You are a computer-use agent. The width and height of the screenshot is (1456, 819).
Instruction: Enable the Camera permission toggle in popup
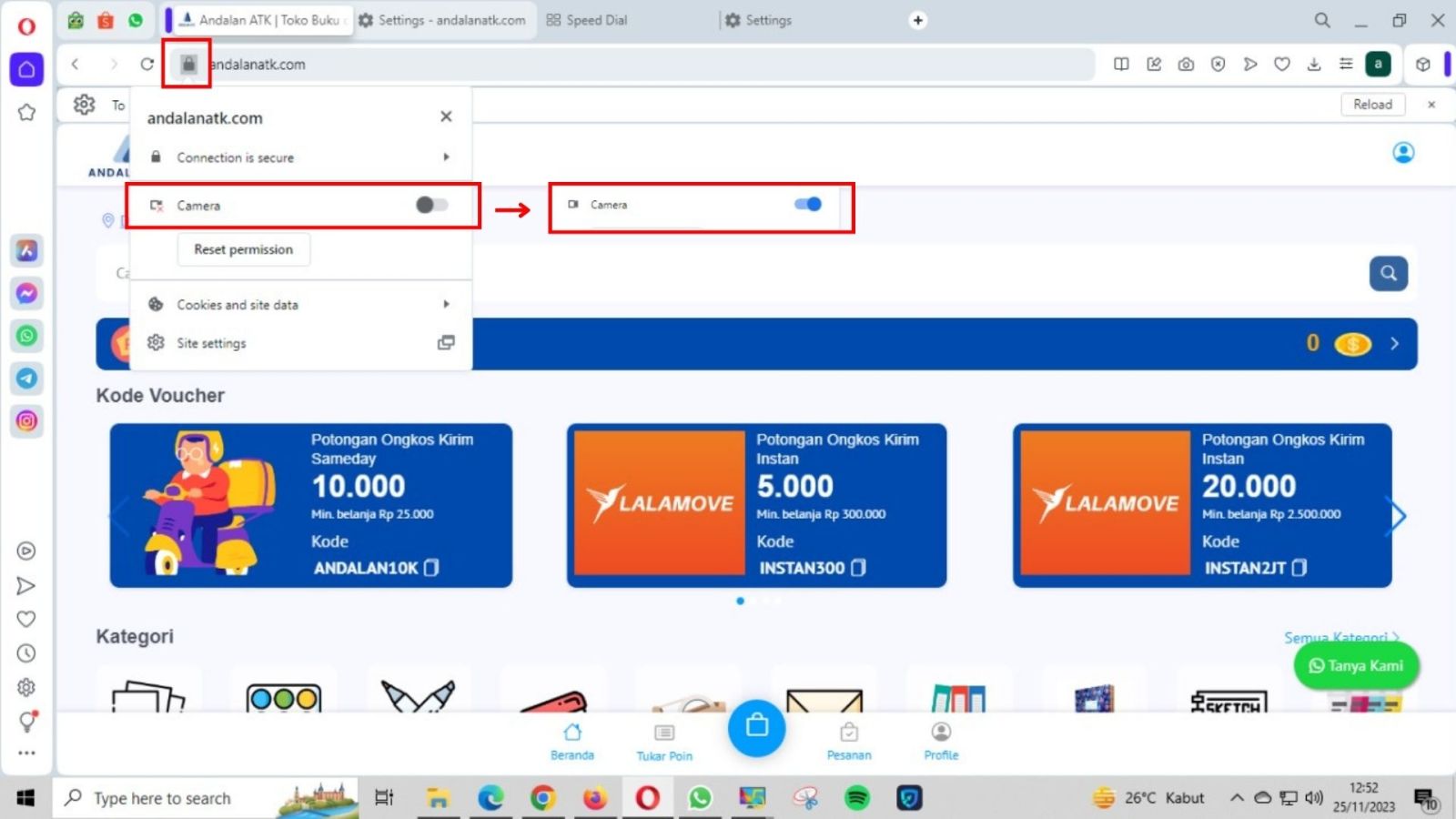431,205
